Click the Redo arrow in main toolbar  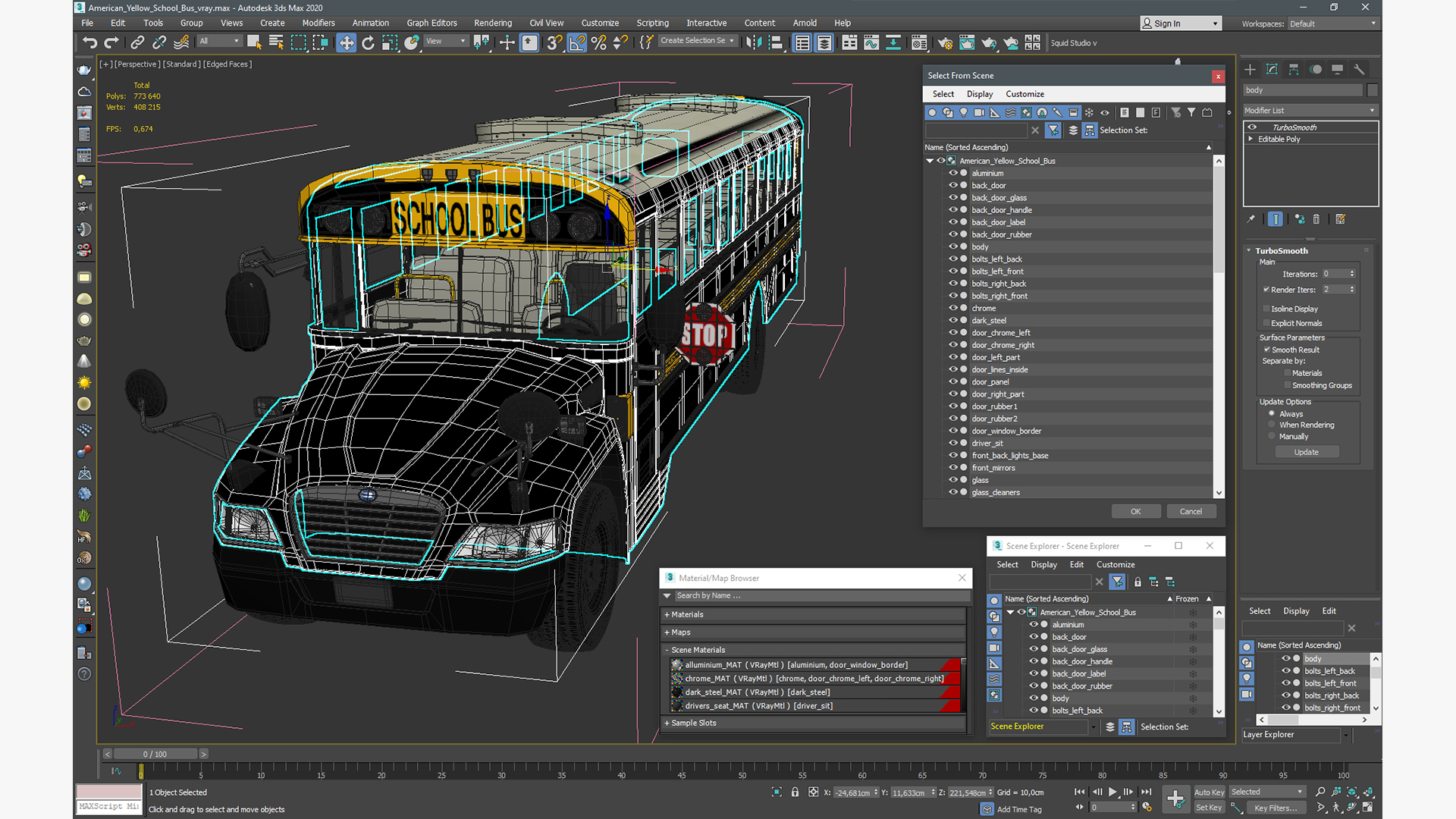pos(111,43)
